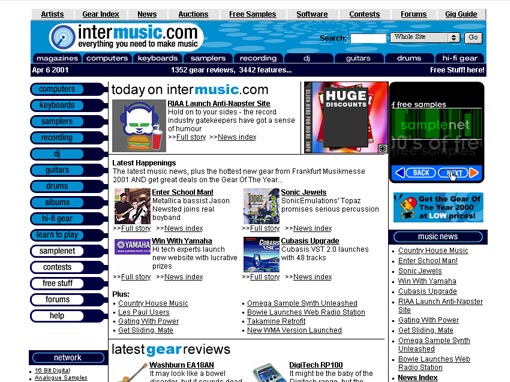This screenshot has height=382, width=510.
Task: Click the Yamaha logo image
Action: [x=132, y=246]
